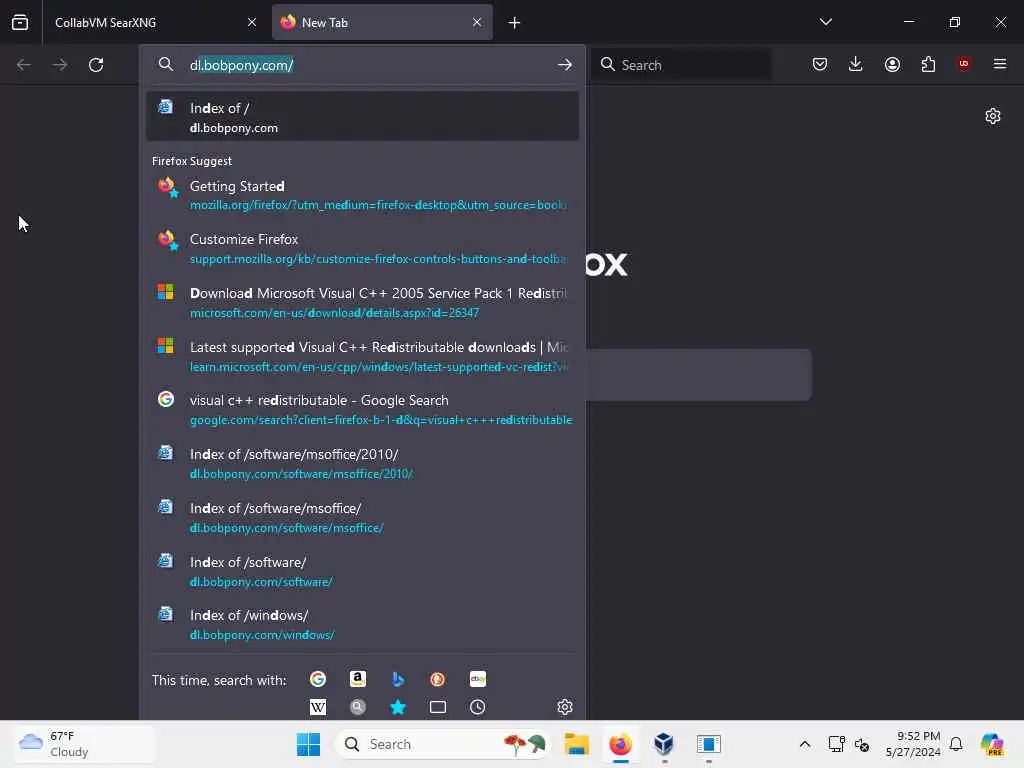Open the Firefox account menu
This screenshot has height=768, width=1024.
(892, 64)
